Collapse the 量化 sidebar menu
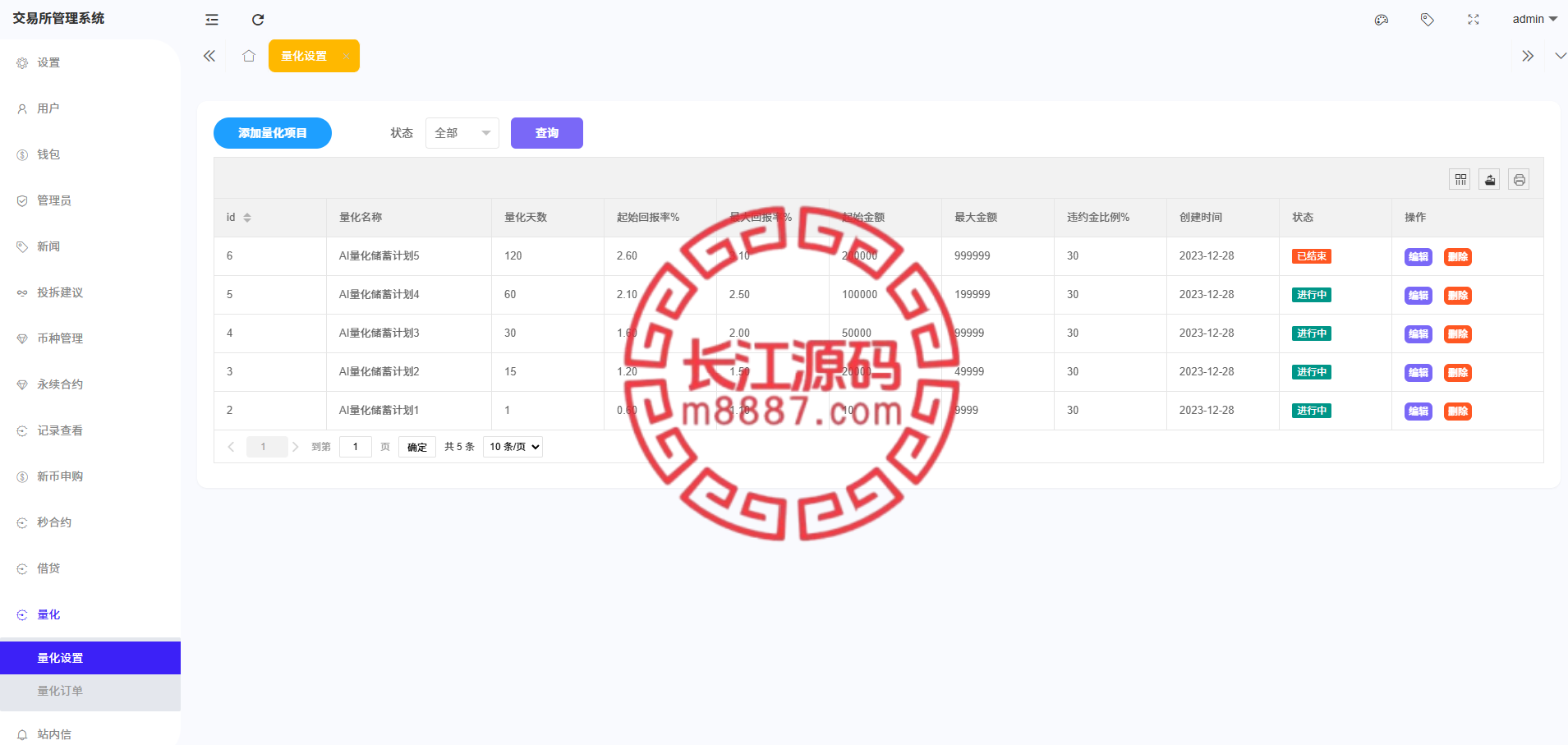The width and height of the screenshot is (1568, 745). point(90,614)
